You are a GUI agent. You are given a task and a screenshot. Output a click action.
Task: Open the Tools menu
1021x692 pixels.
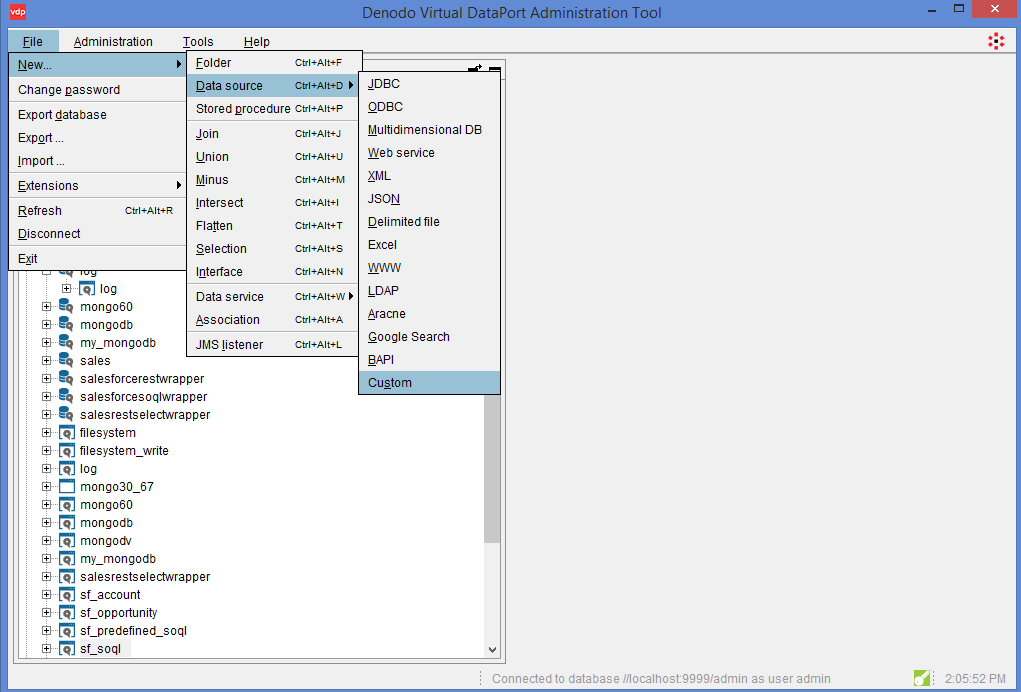pos(198,42)
